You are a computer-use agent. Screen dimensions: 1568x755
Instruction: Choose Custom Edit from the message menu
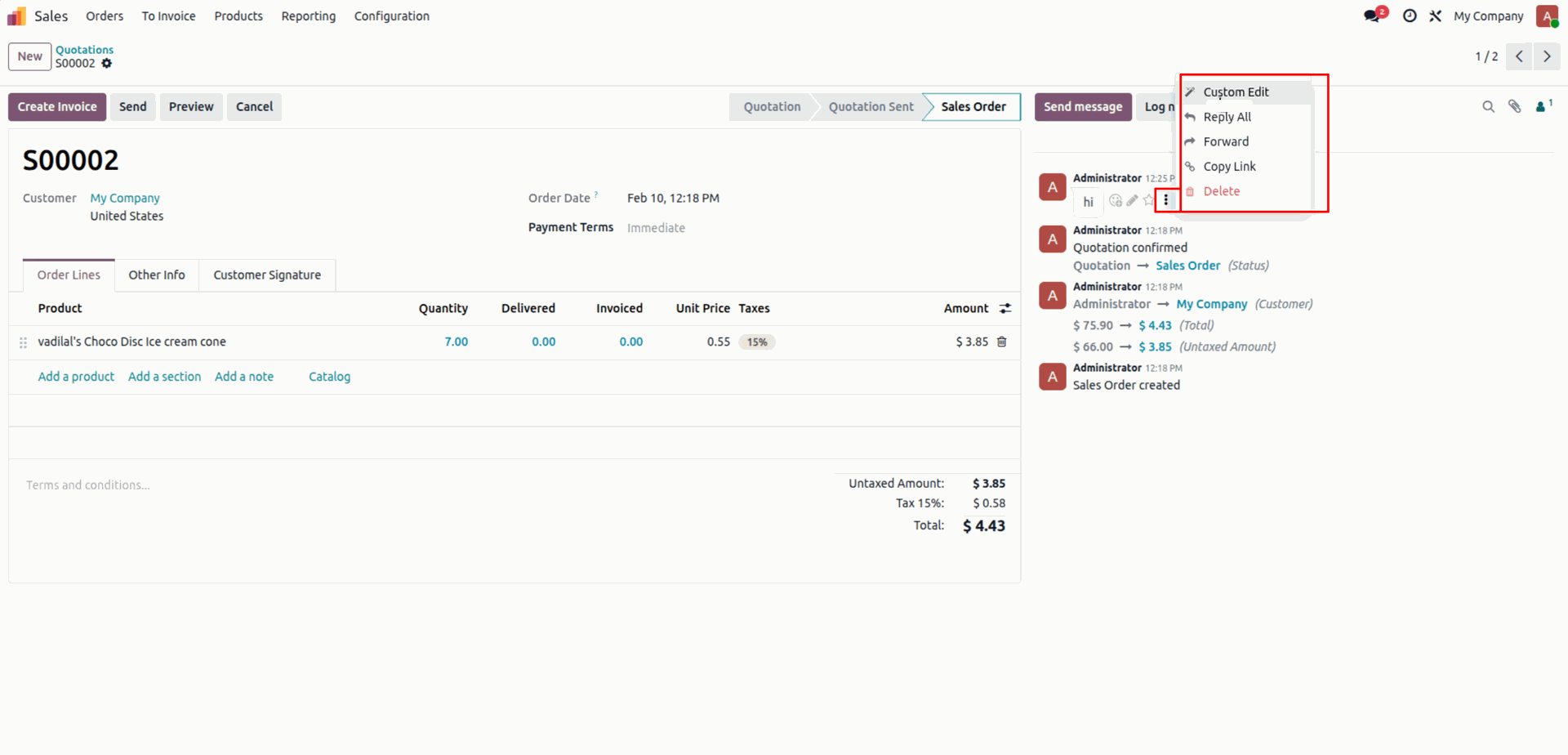(x=1246, y=92)
